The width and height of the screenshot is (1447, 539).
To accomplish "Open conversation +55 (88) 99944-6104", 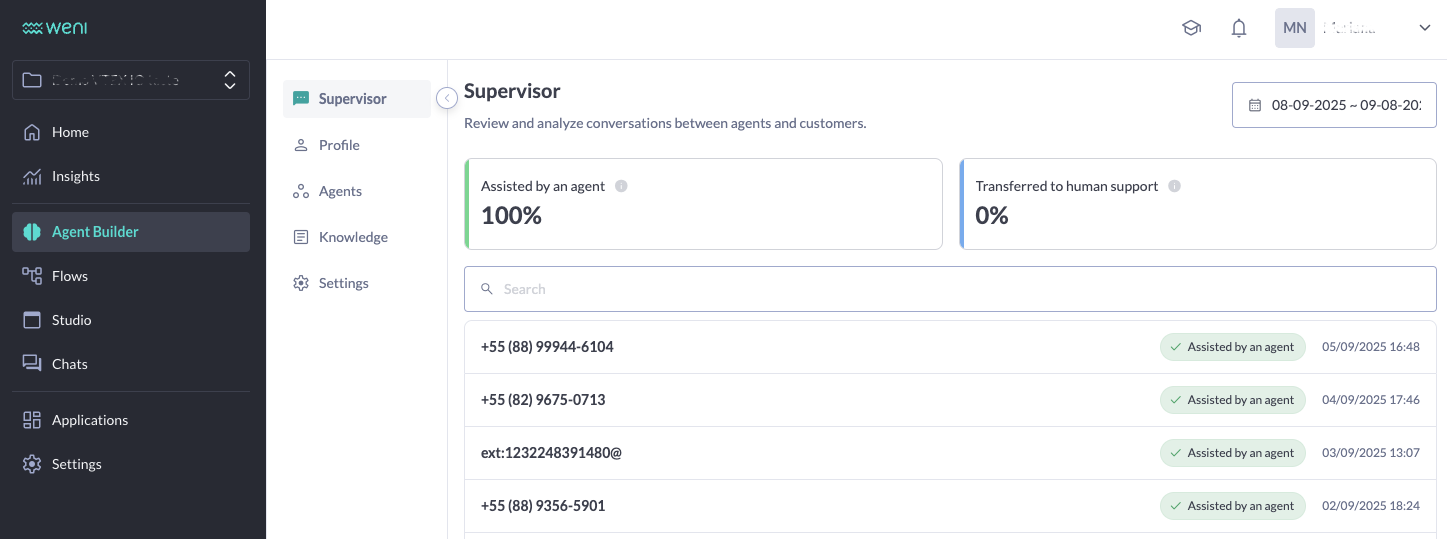I will (547, 347).
